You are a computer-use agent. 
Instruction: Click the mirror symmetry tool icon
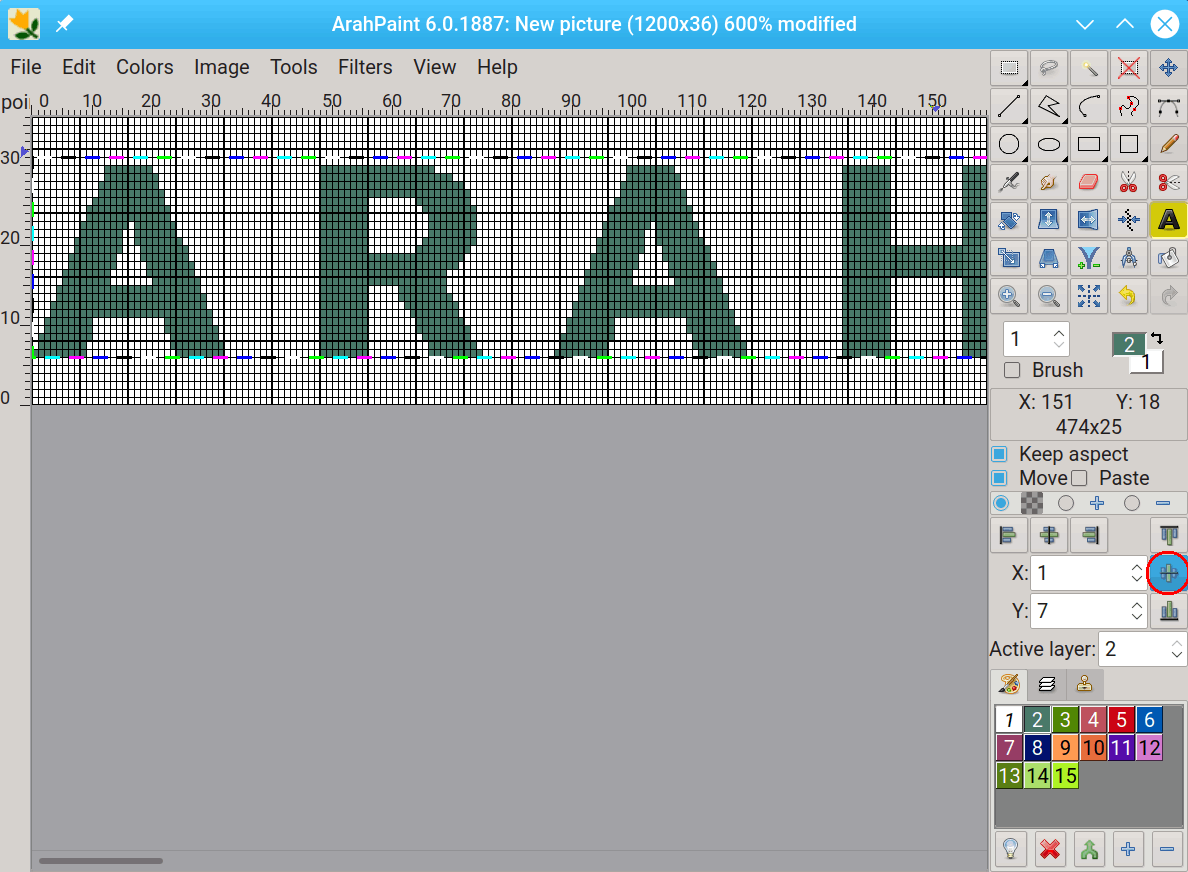tap(1129, 220)
